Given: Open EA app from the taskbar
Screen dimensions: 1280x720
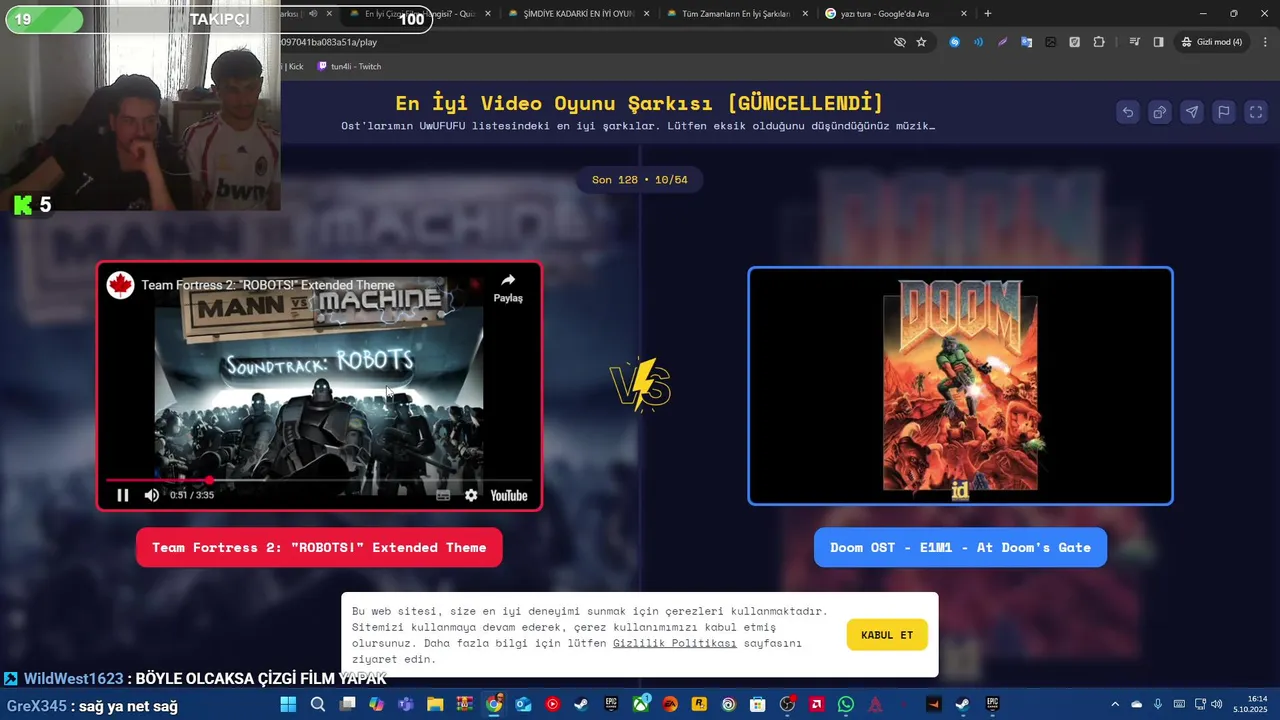Looking at the screenshot, I should pyautogui.click(x=669, y=704).
